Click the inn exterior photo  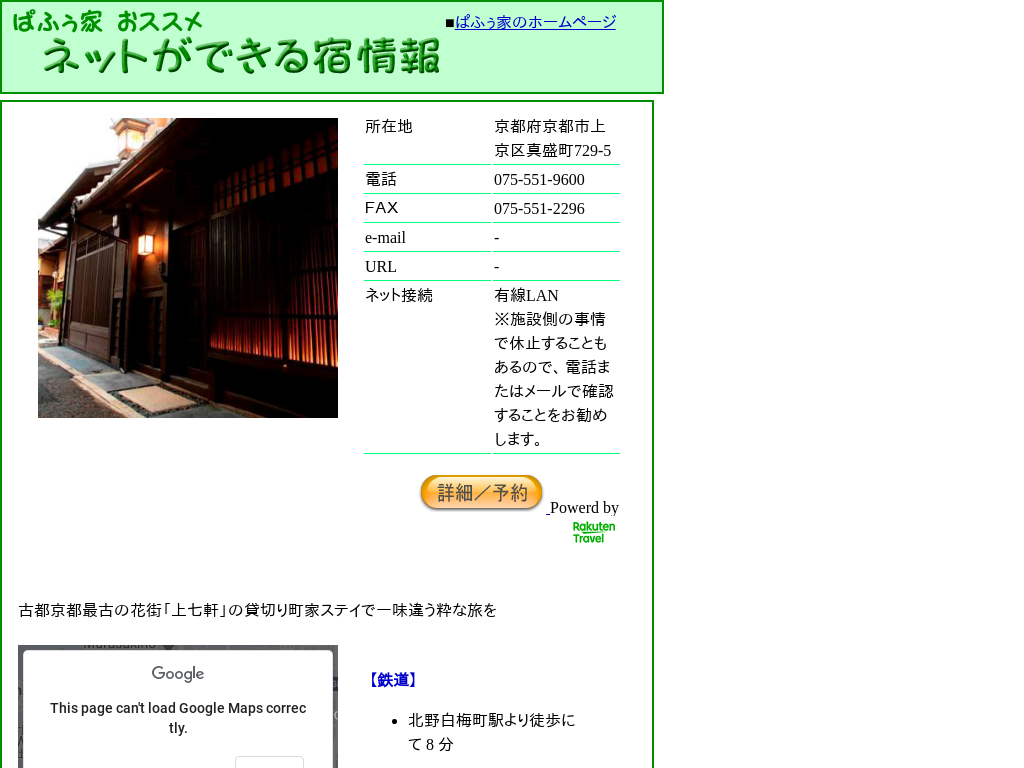click(188, 268)
